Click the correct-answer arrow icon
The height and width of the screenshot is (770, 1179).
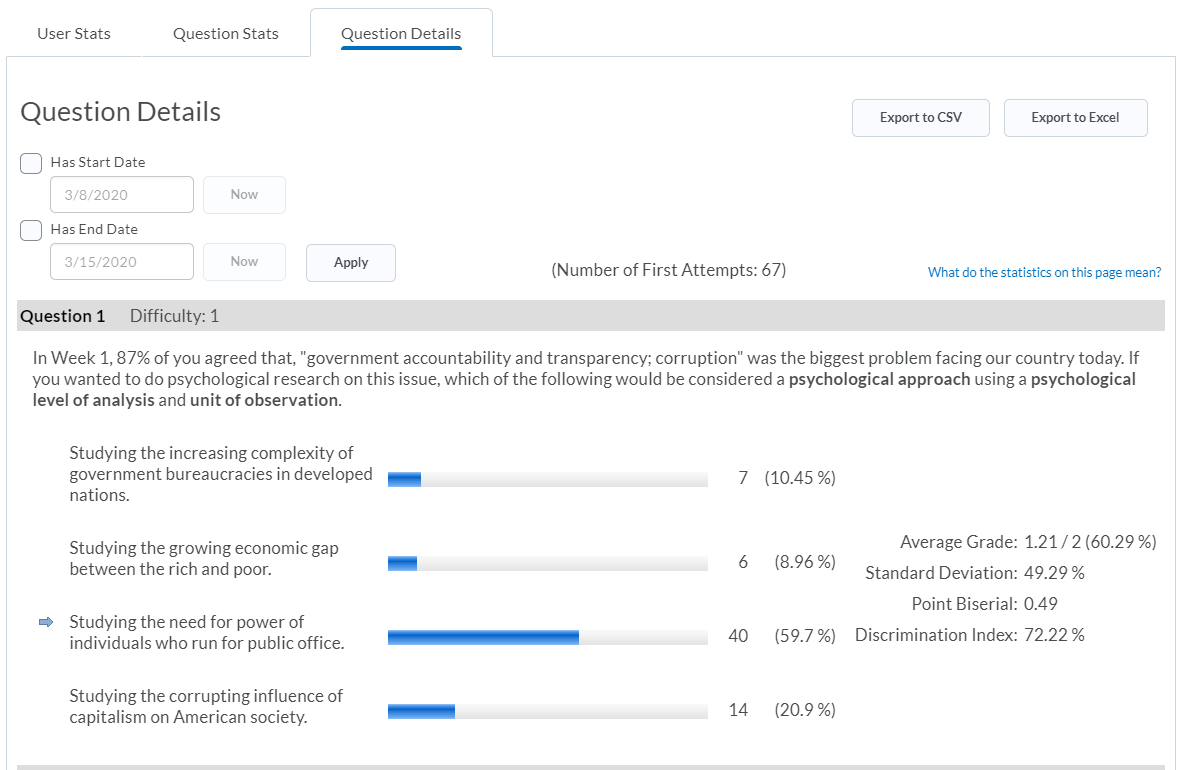pyautogui.click(x=45, y=622)
